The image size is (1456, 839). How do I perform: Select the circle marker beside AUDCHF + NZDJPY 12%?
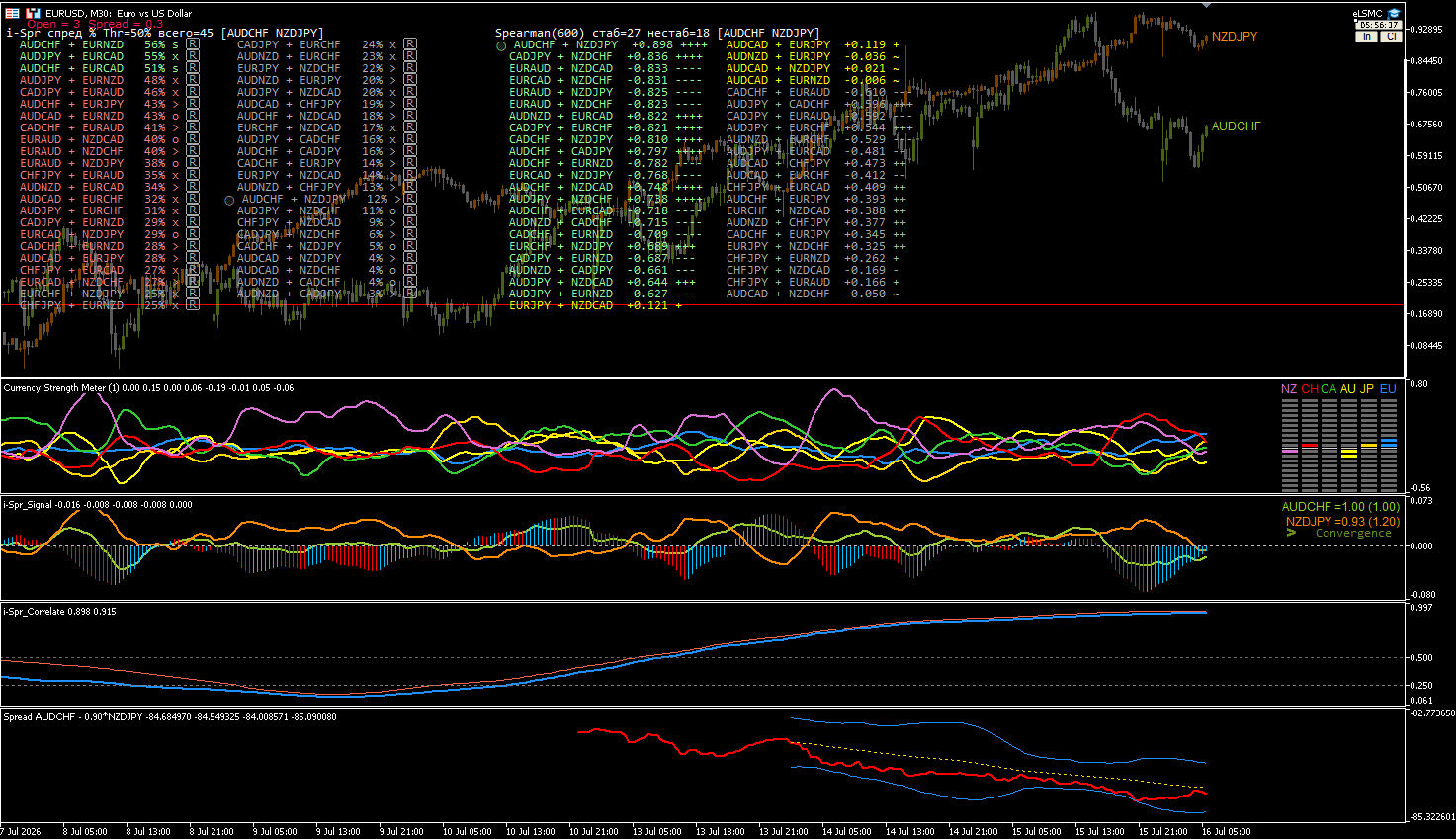click(229, 200)
